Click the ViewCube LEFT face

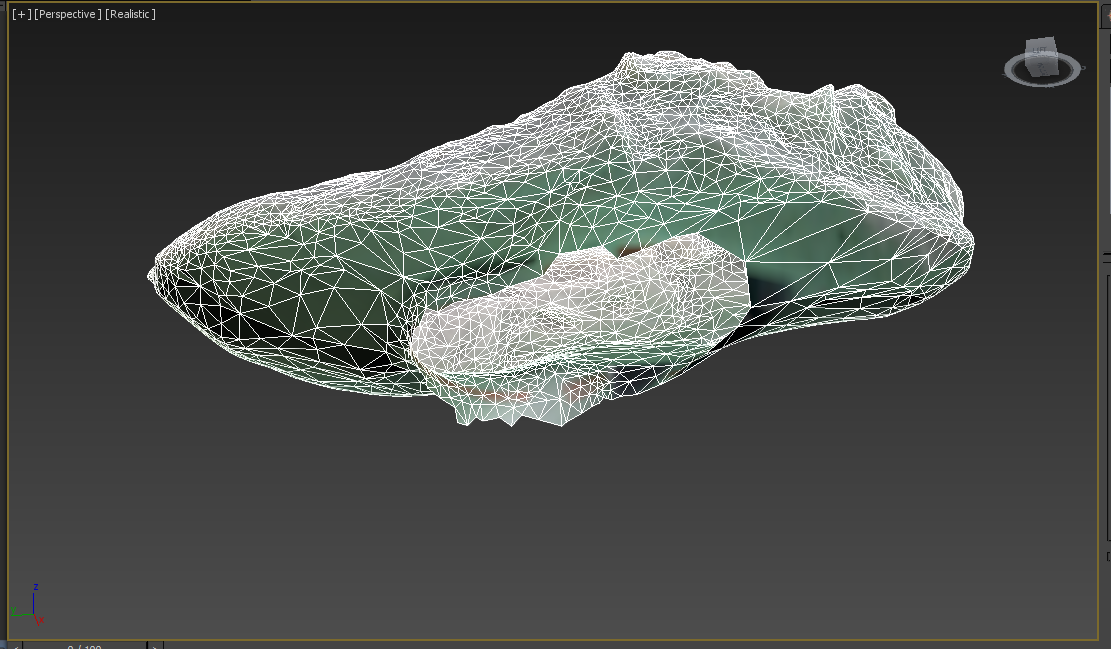pos(1039,52)
